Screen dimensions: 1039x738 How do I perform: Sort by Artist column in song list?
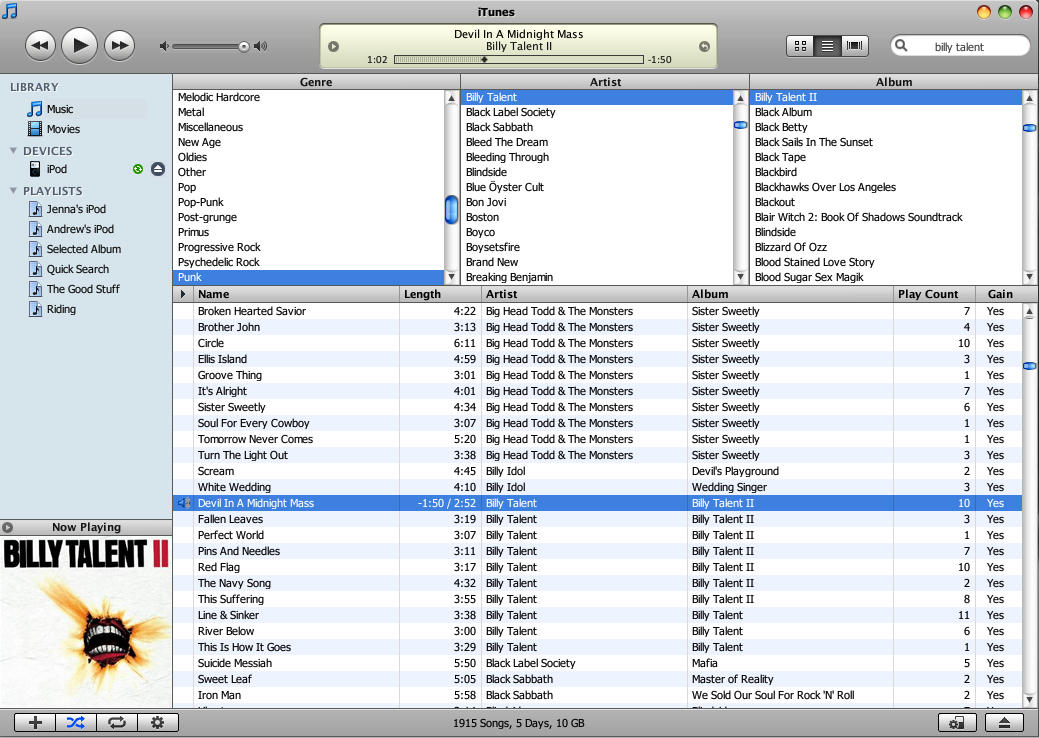pyautogui.click(x=584, y=294)
